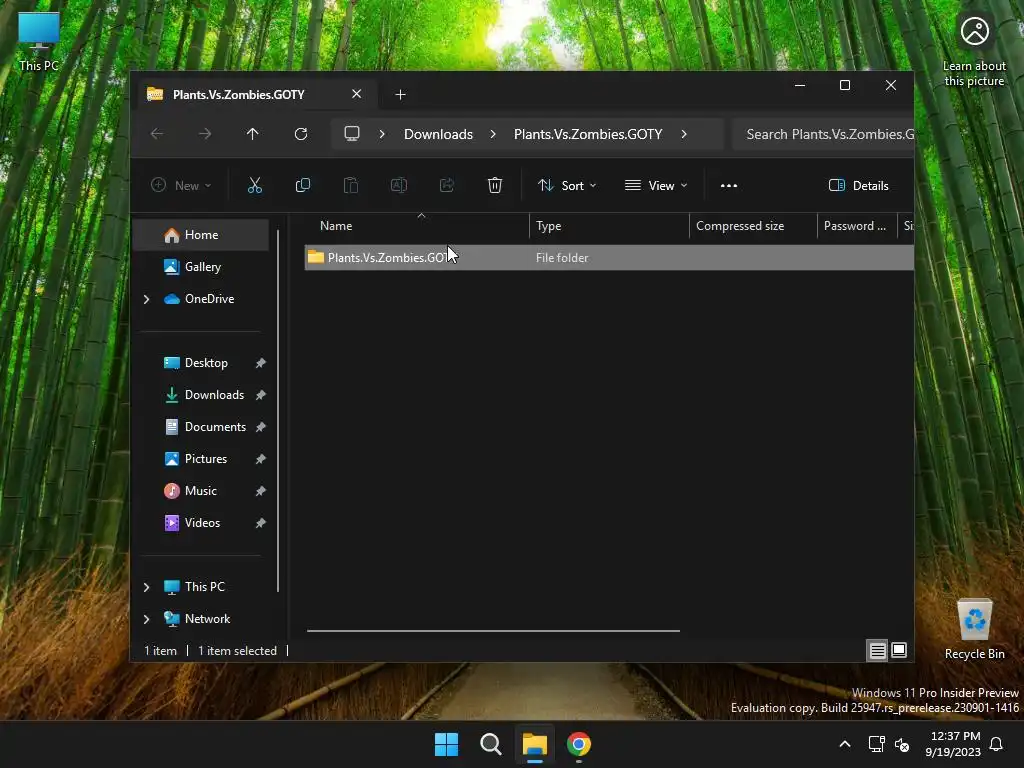Open Videos in quick access

(x=202, y=522)
